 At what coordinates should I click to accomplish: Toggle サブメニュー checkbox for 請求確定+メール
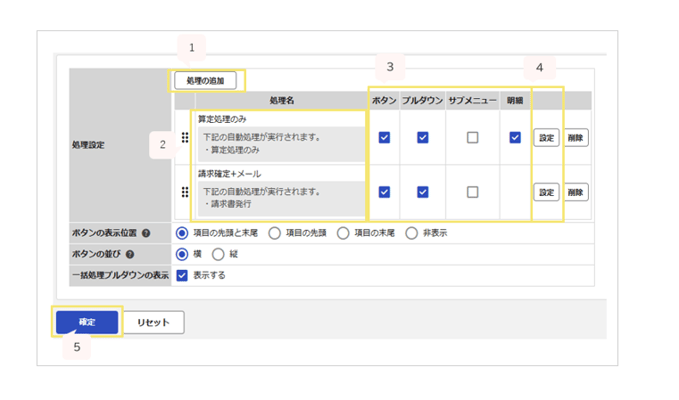472,192
